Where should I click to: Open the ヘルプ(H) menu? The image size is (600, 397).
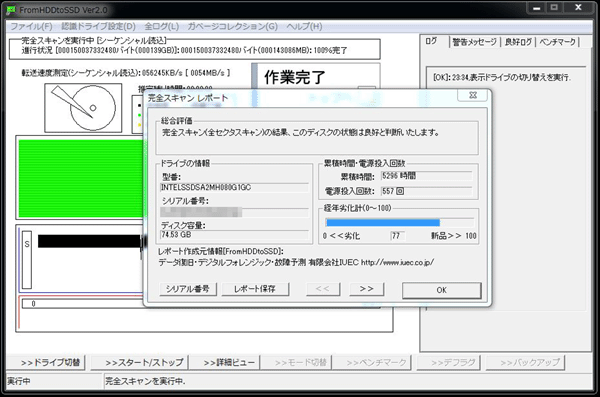pos(304,26)
